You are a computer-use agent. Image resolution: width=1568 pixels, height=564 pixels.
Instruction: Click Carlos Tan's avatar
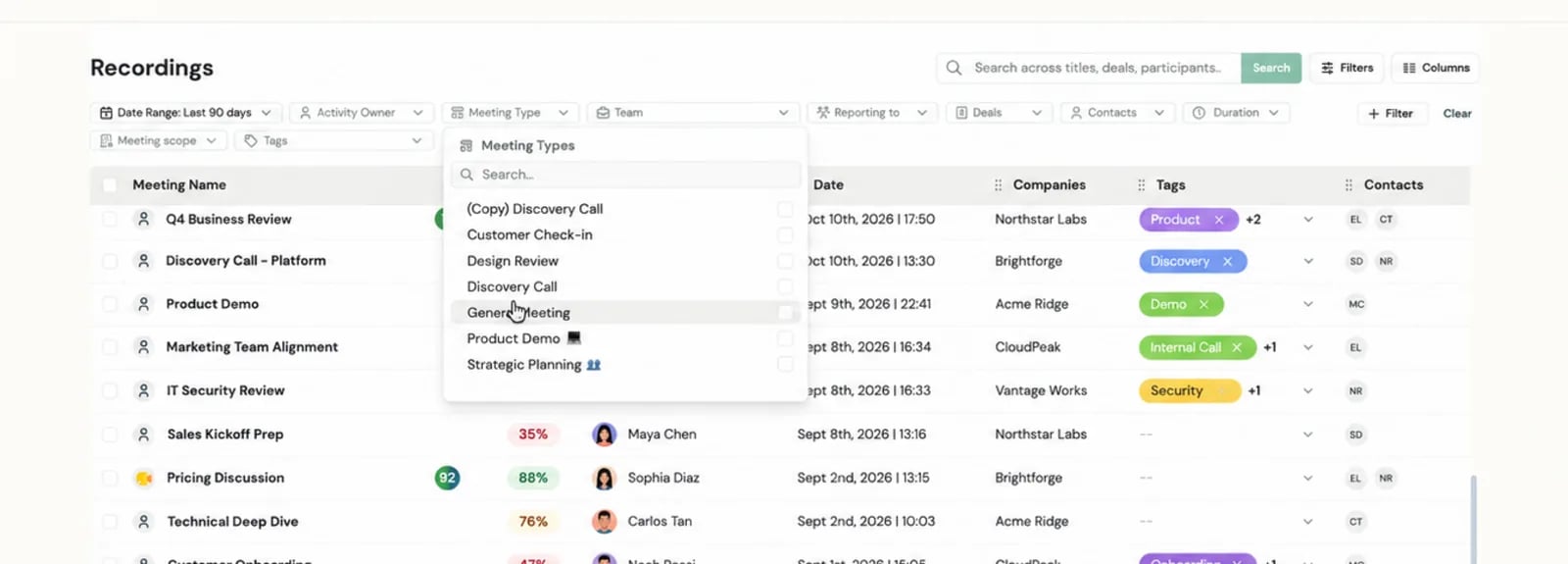tap(605, 521)
